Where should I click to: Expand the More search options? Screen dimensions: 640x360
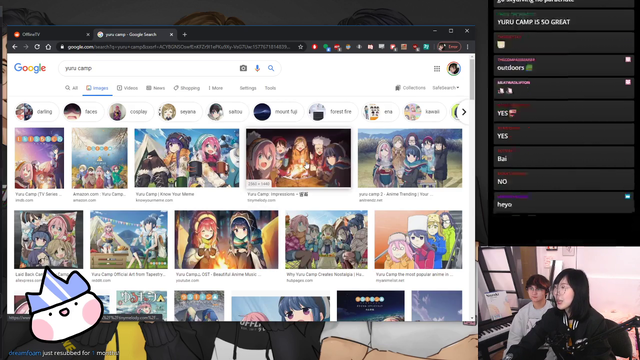(x=216, y=88)
